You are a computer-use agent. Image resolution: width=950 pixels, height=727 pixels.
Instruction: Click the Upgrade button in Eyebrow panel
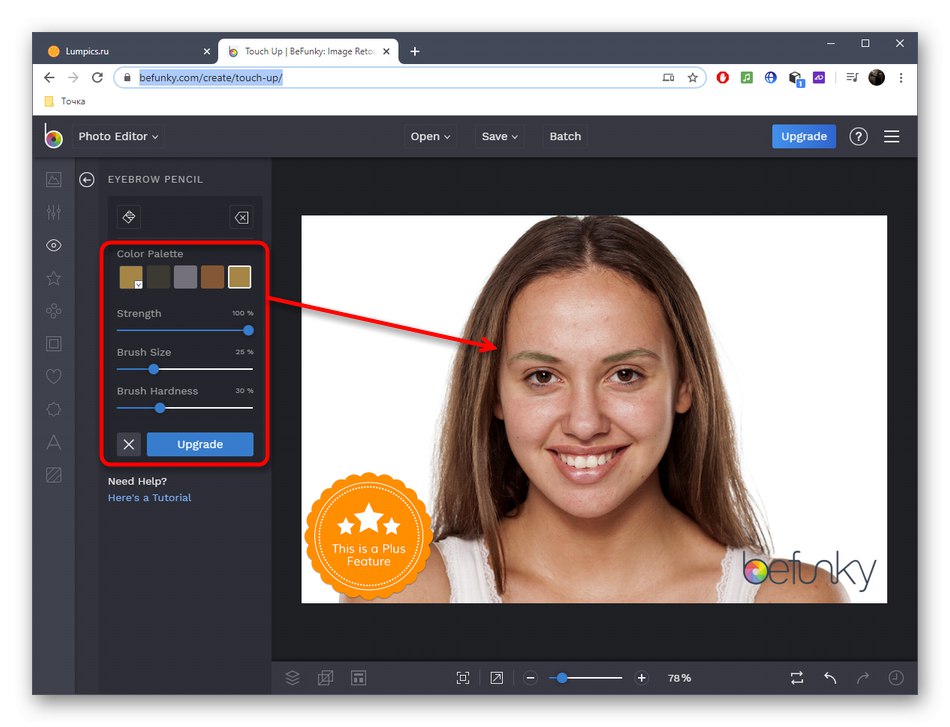click(x=200, y=444)
